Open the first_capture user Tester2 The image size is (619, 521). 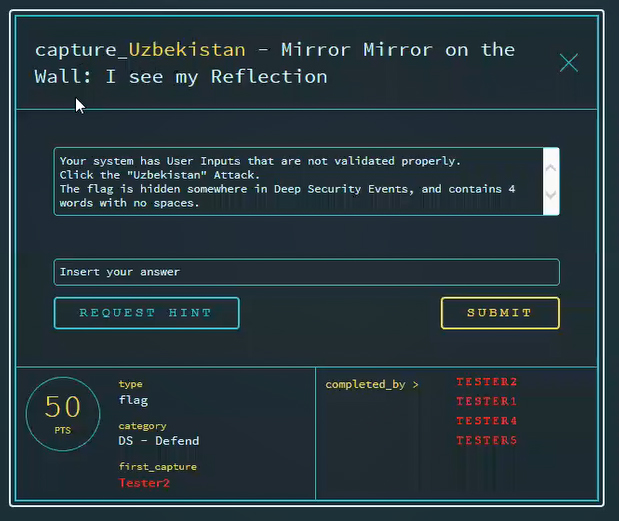pos(144,483)
